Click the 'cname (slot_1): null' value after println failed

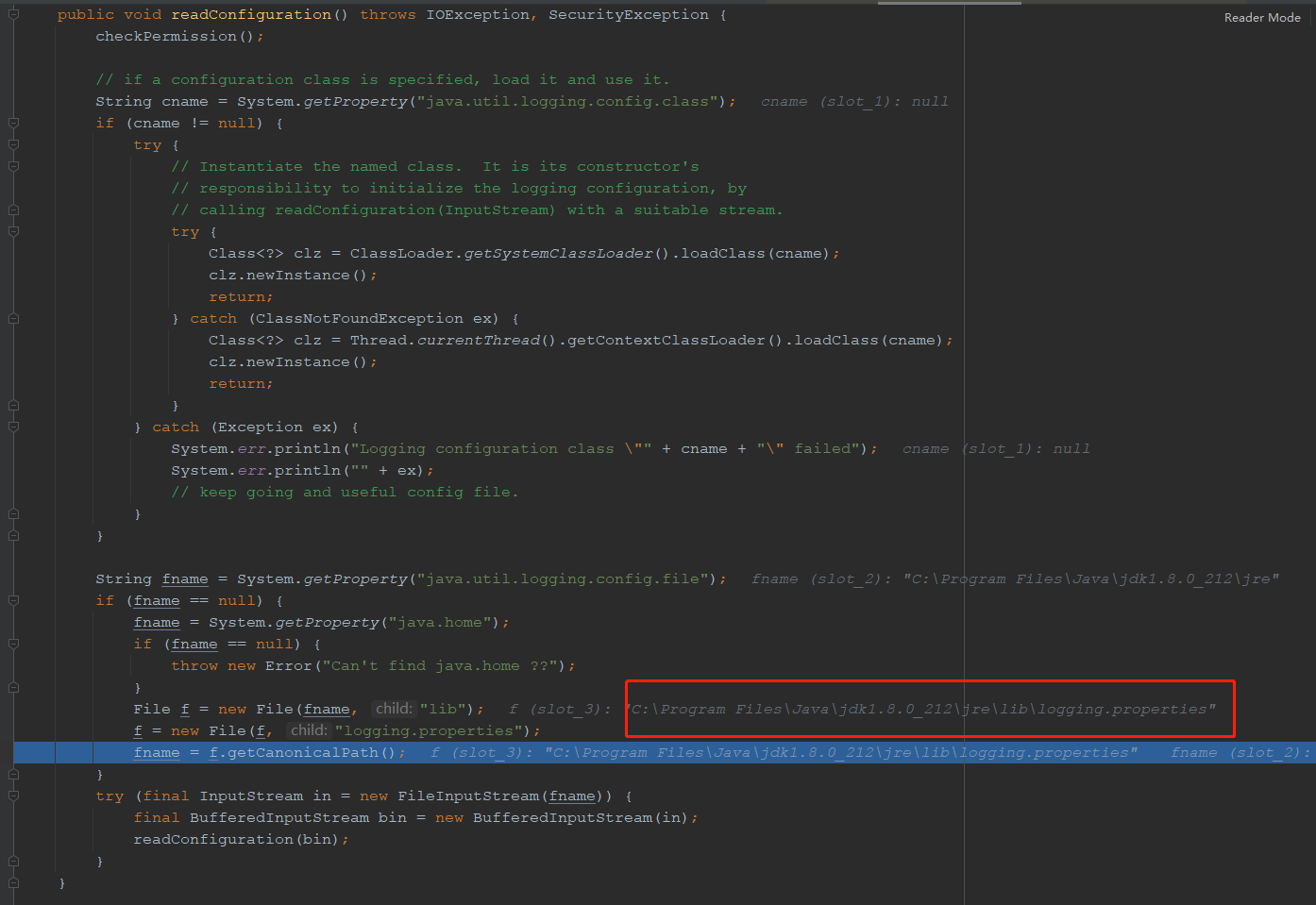tap(996, 448)
